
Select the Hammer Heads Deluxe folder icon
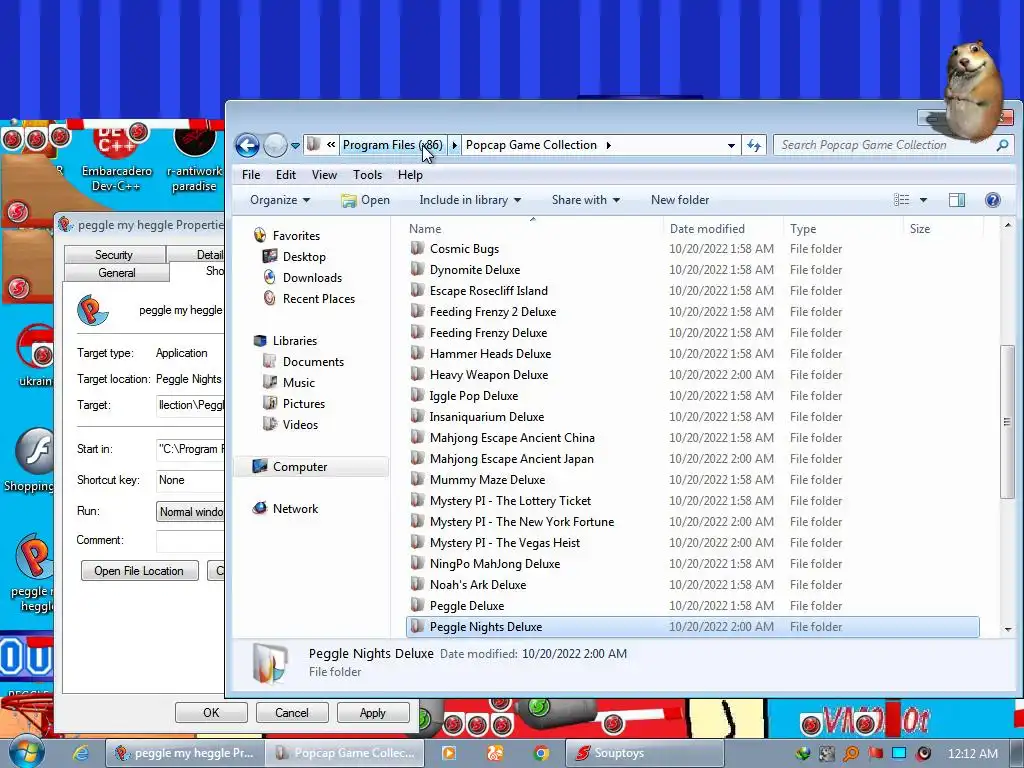tap(417, 353)
